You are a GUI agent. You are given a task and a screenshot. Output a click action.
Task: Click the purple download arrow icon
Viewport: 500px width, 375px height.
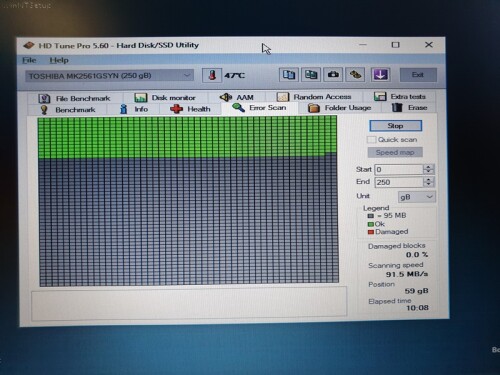point(380,75)
